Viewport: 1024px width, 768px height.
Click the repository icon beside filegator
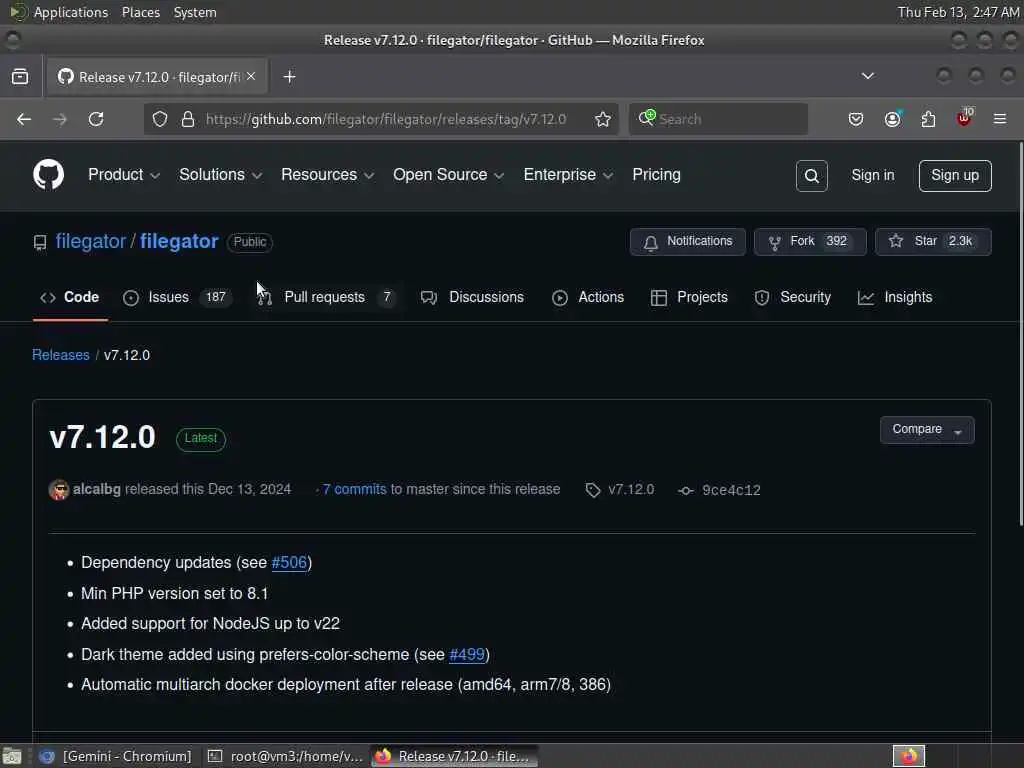point(40,242)
